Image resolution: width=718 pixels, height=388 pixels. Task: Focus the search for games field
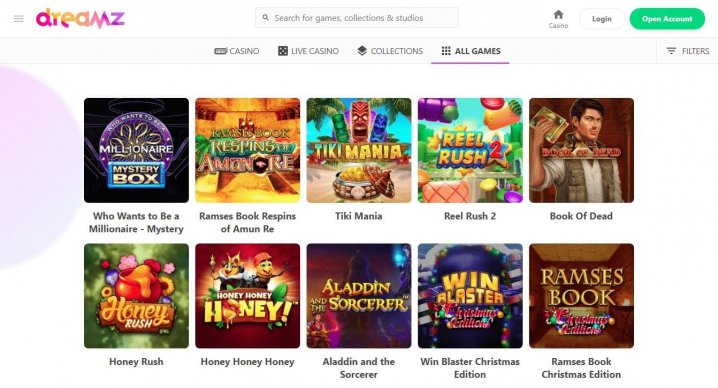point(357,18)
